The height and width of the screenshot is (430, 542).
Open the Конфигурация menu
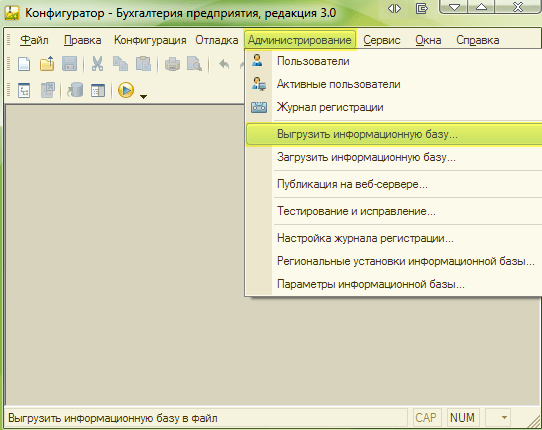pos(150,40)
